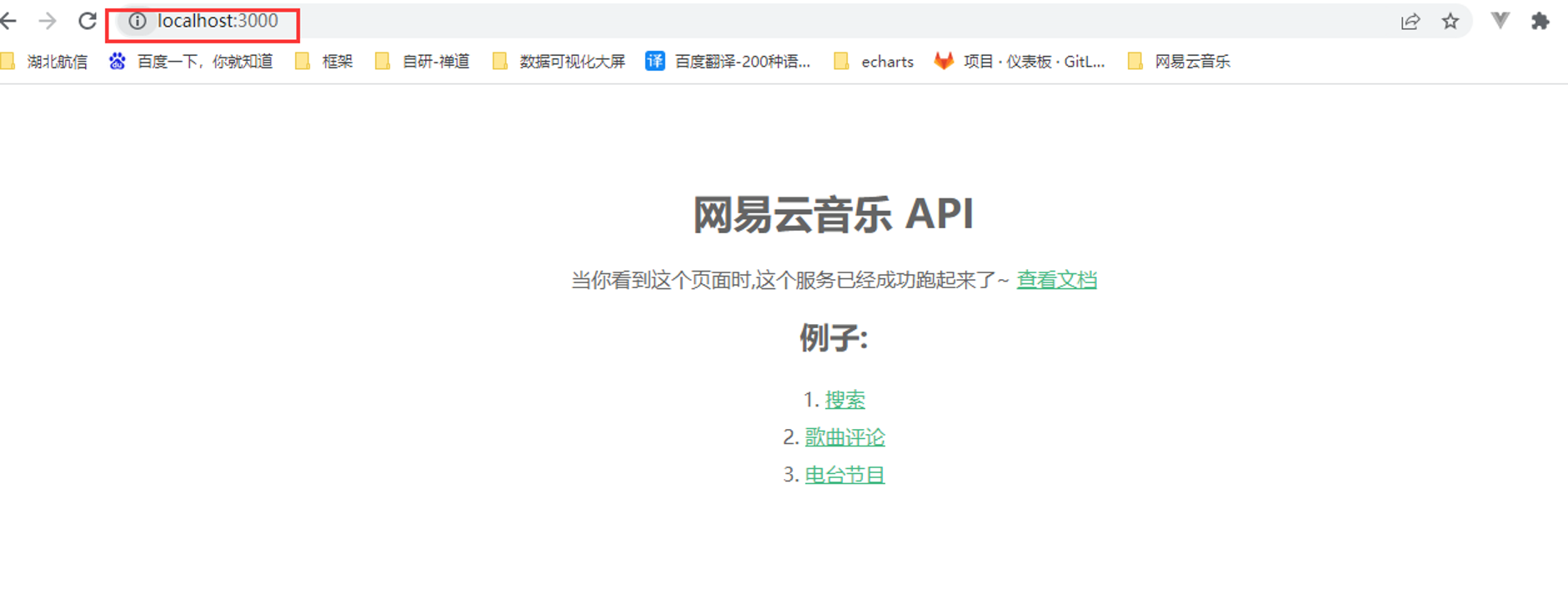The width and height of the screenshot is (1568, 614).
Task: Click the 网易云音乐 API heading
Action: click(x=834, y=214)
